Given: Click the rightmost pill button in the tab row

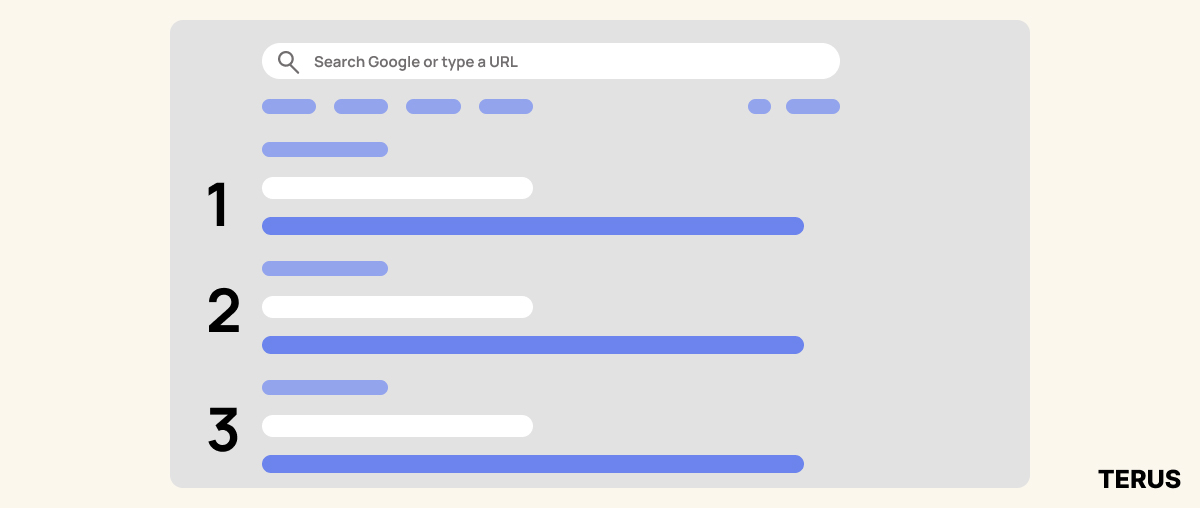Looking at the screenshot, I should tap(813, 107).
